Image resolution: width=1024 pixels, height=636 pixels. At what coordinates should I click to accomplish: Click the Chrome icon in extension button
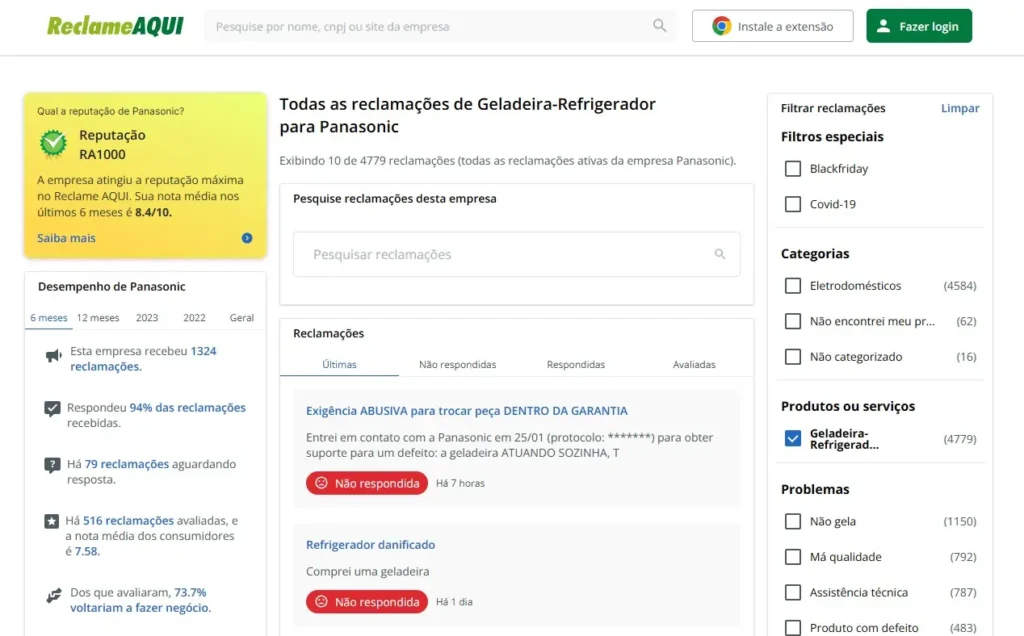click(722, 26)
